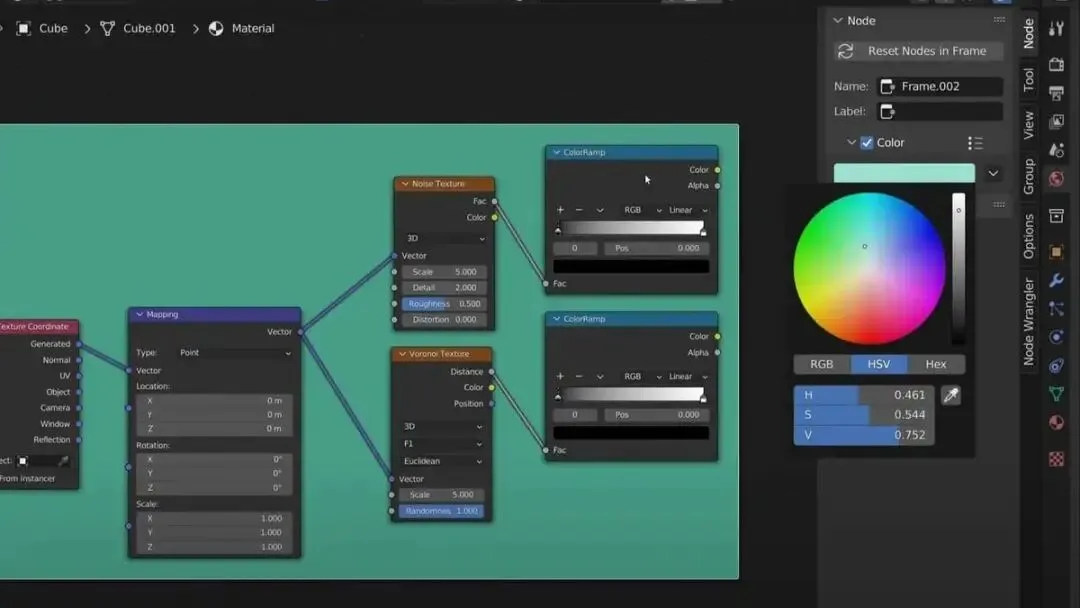
Task: Click the Saturation slider at 0.544
Action: [x=864, y=415]
